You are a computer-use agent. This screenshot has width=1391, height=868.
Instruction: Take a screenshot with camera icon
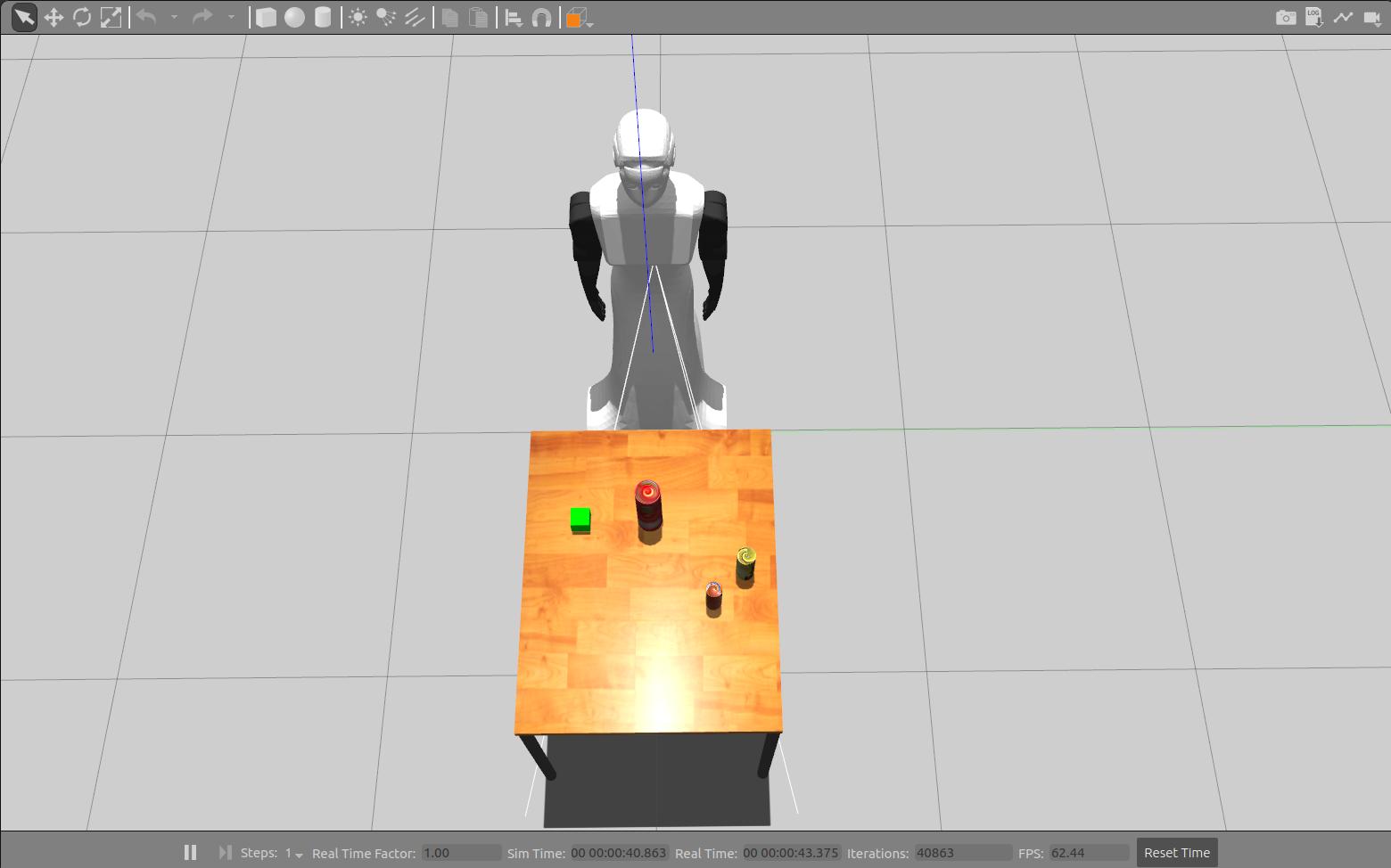[x=1286, y=17]
